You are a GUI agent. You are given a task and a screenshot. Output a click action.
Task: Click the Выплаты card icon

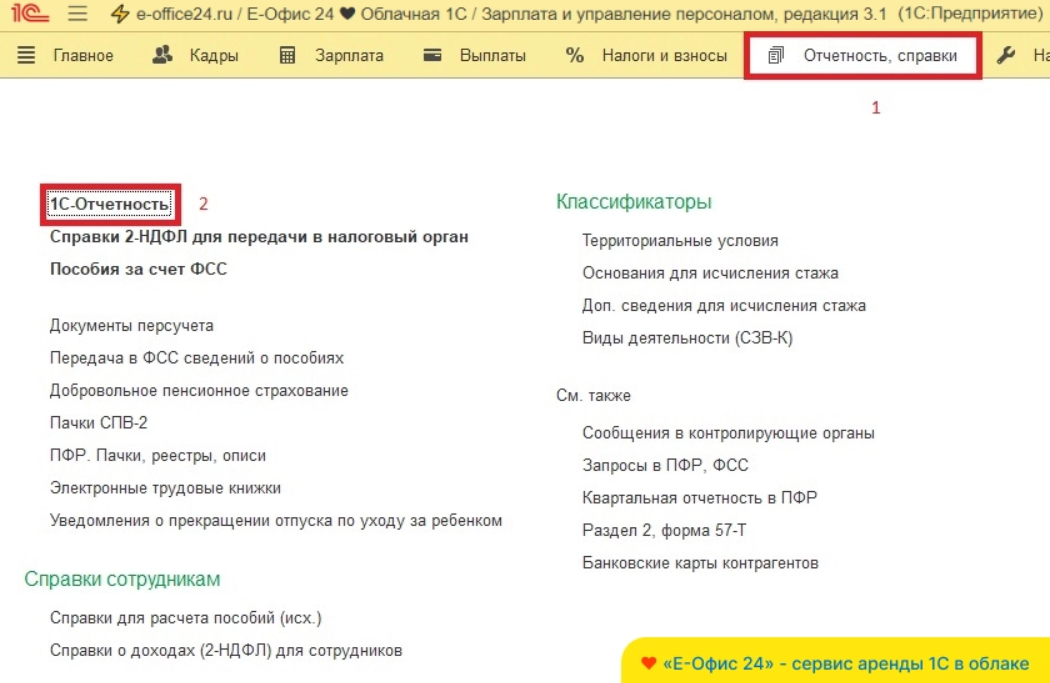click(x=432, y=56)
